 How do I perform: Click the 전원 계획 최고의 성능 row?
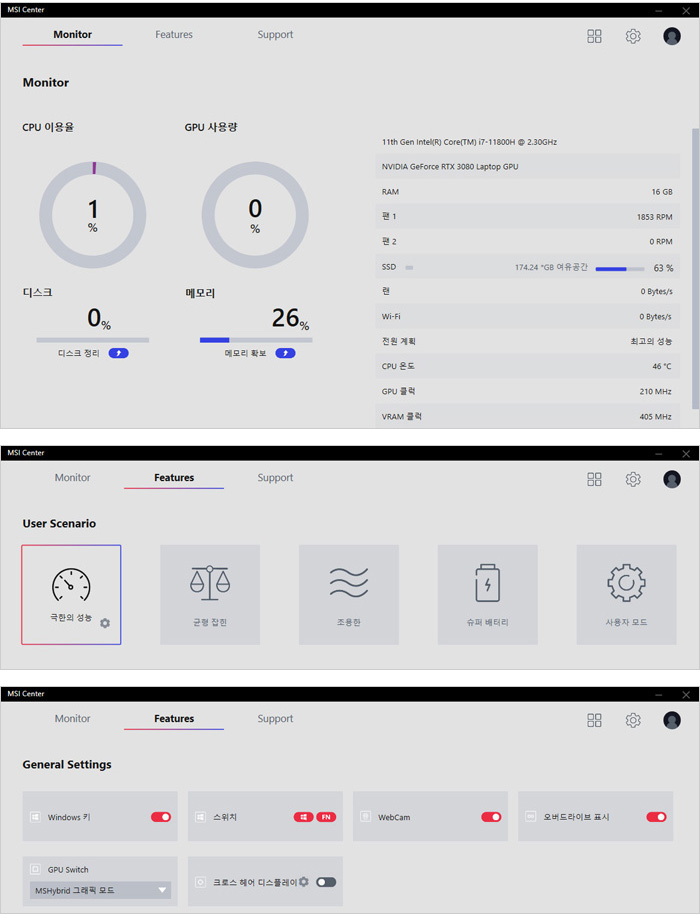tap(527, 341)
